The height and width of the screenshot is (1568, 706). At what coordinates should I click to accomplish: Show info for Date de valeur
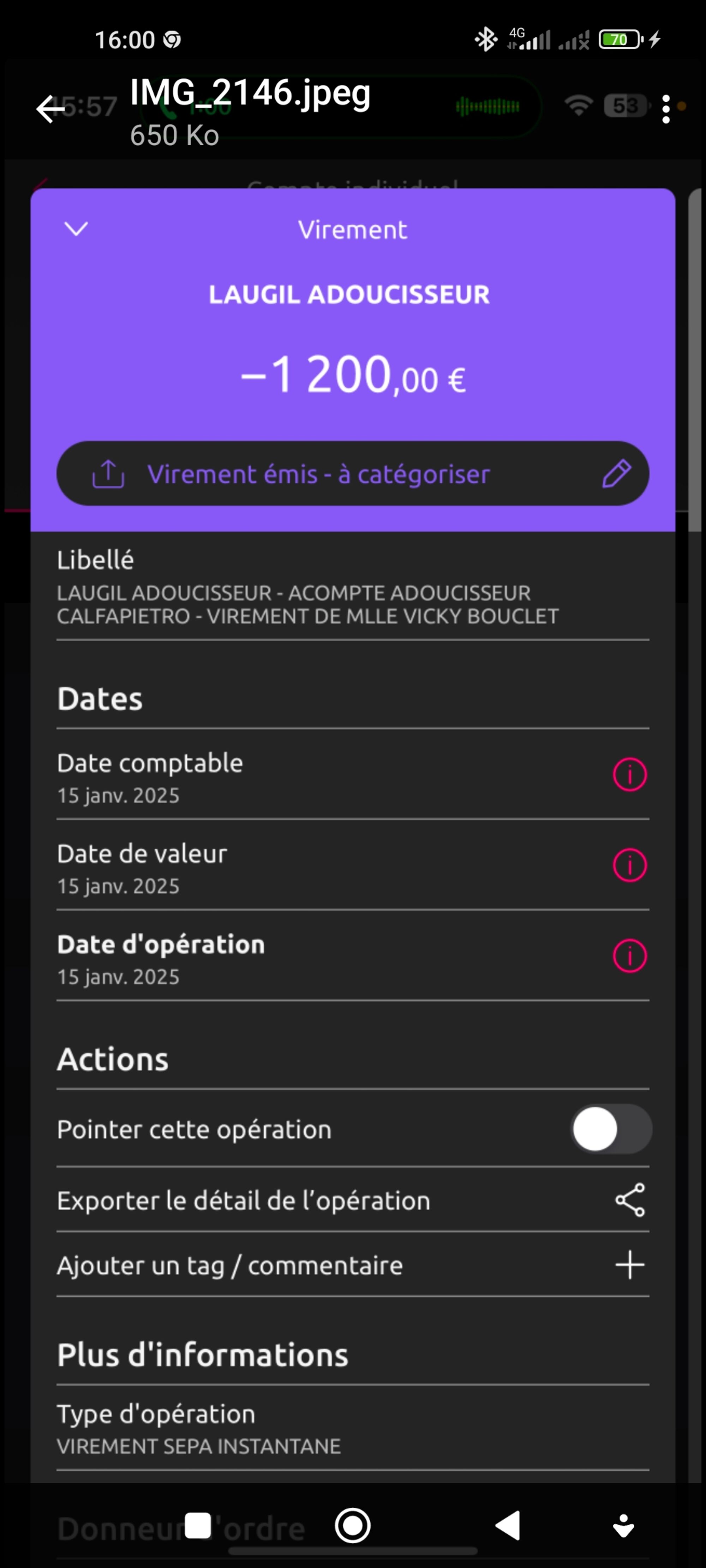[629, 865]
